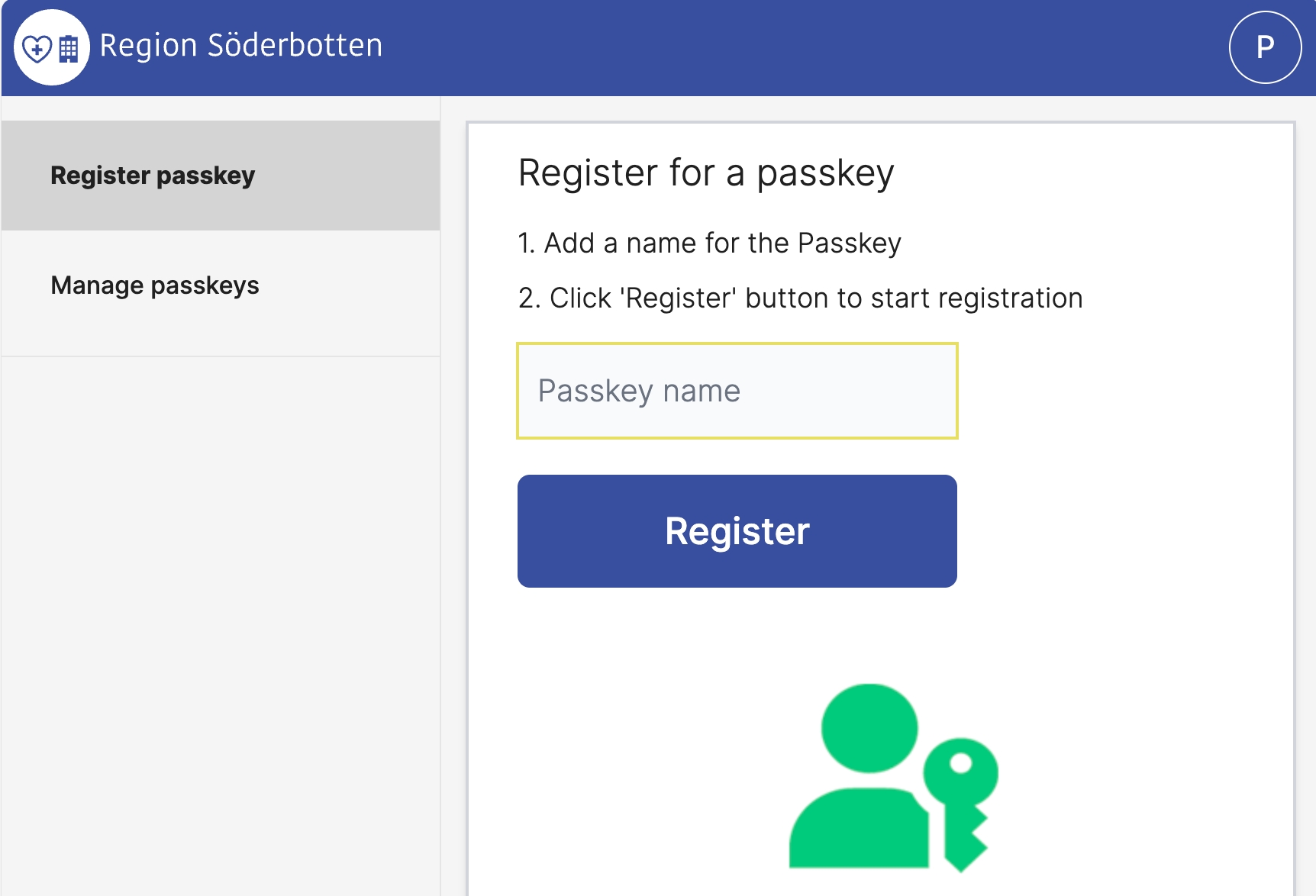Click the "Add a name for the Passkey" step
The image size is (1316, 896).
pyautogui.click(x=710, y=243)
